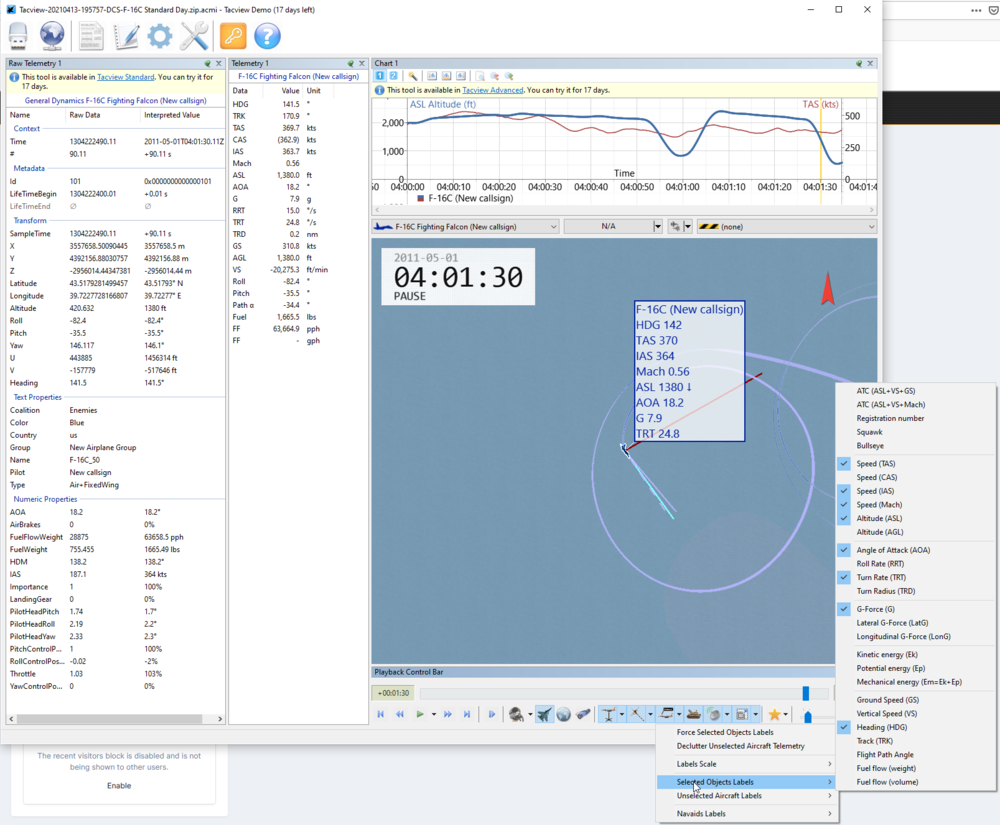Uncheck Speed (TAS) label option
The width and height of the screenshot is (1000, 825).
(876, 464)
